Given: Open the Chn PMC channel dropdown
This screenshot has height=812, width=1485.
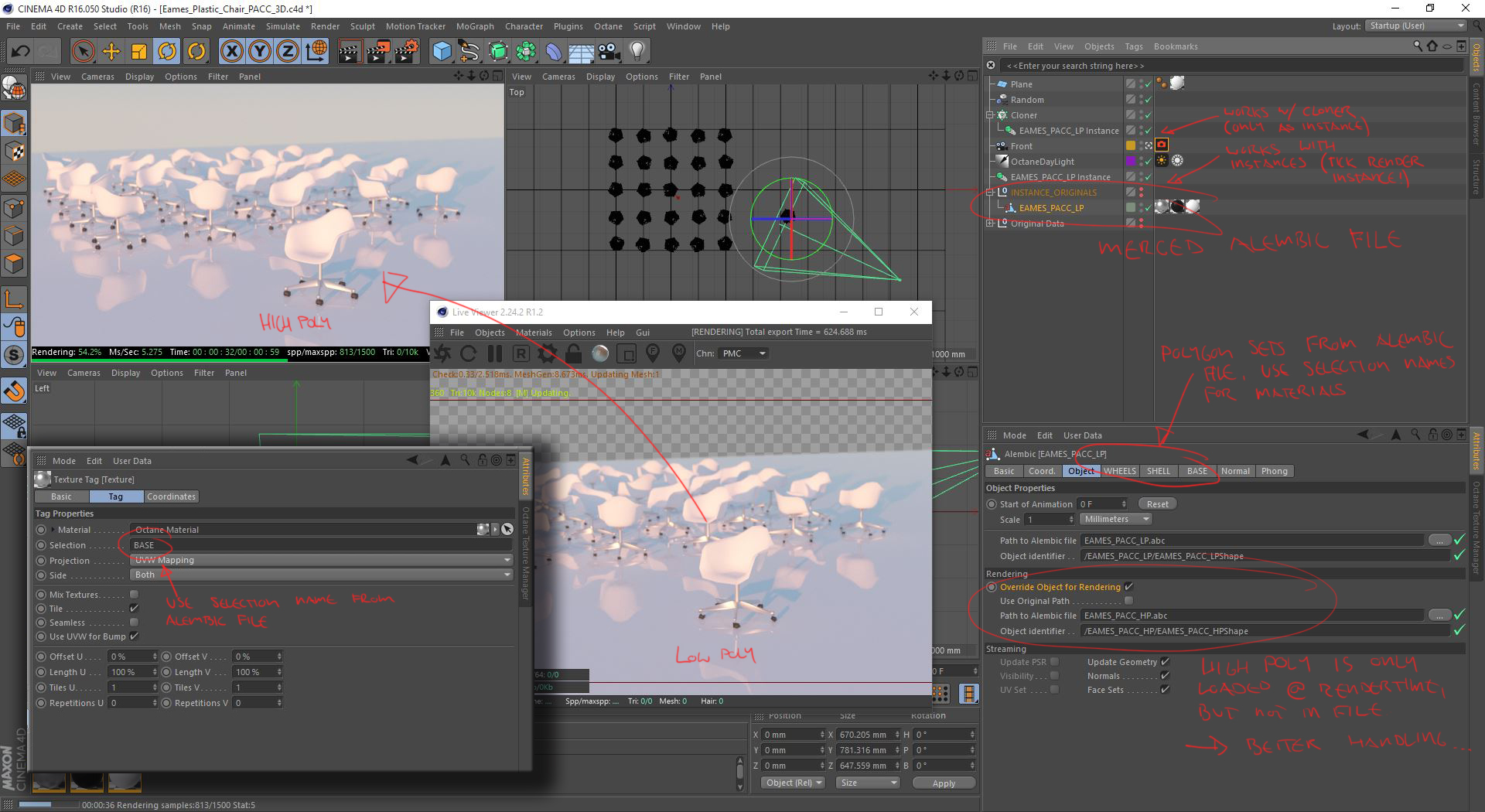Looking at the screenshot, I should click(x=743, y=353).
